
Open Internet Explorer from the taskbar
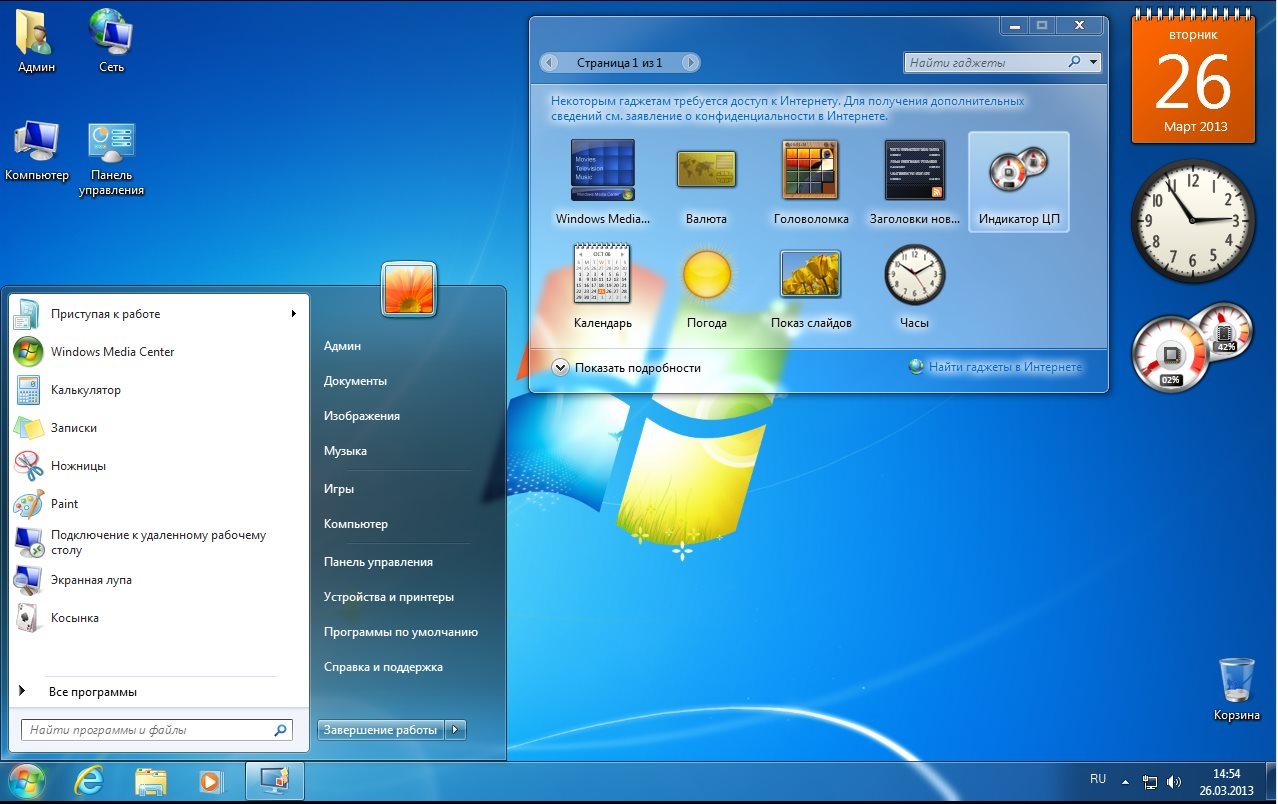pos(89,780)
